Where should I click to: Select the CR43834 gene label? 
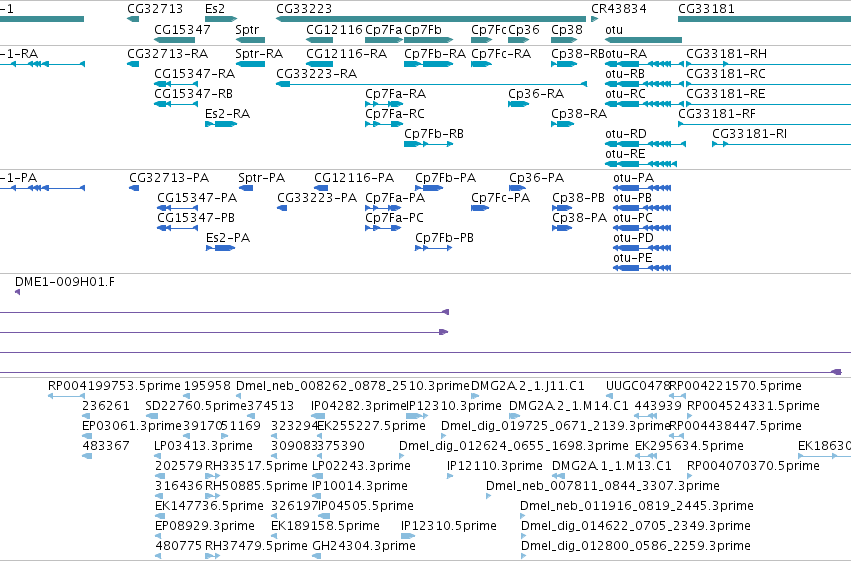click(x=619, y=9)
